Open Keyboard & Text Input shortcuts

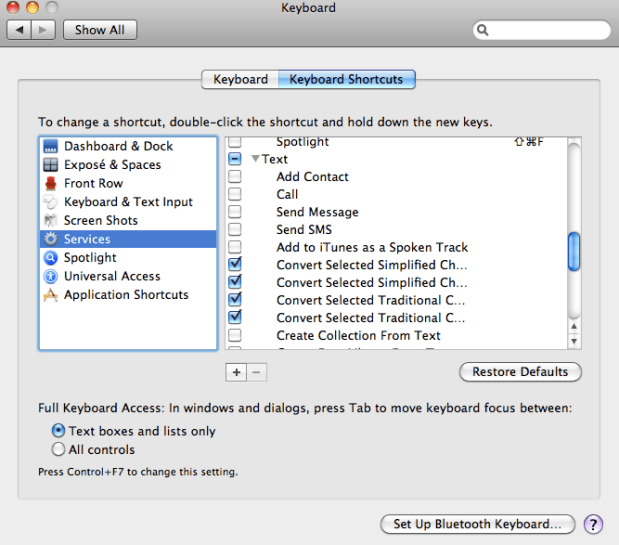128,202
